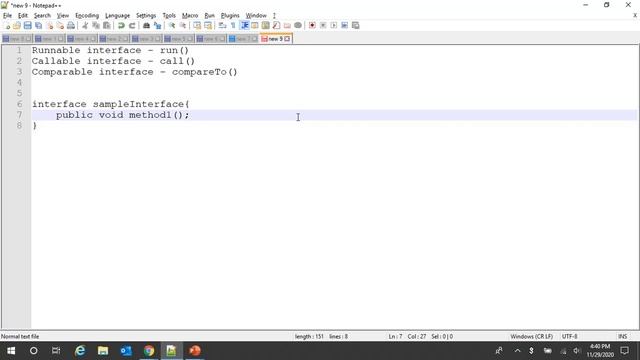Toggle the Function List panel icon
Image resolution: width=640 pixels, height=360 pixels.
click(x=276, y=25)
